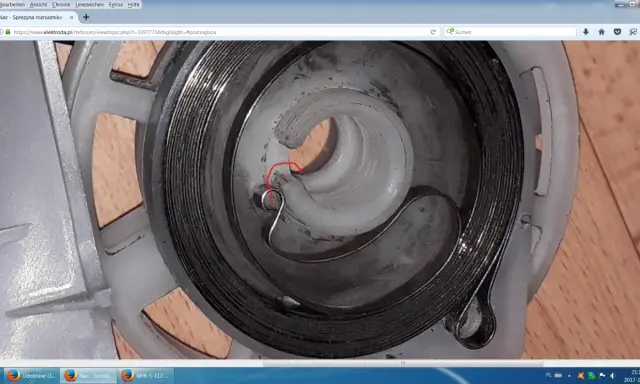Open the Extras menu
Viewport: 640px width, 384px height.
tap(116, 4)
